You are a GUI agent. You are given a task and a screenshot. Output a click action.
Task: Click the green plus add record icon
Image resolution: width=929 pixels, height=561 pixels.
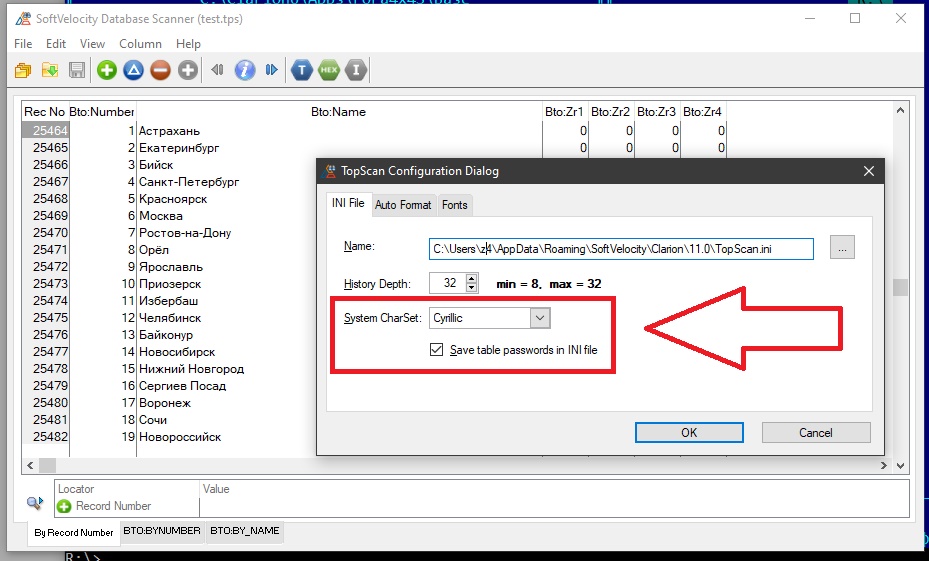[x=107, y=70]
